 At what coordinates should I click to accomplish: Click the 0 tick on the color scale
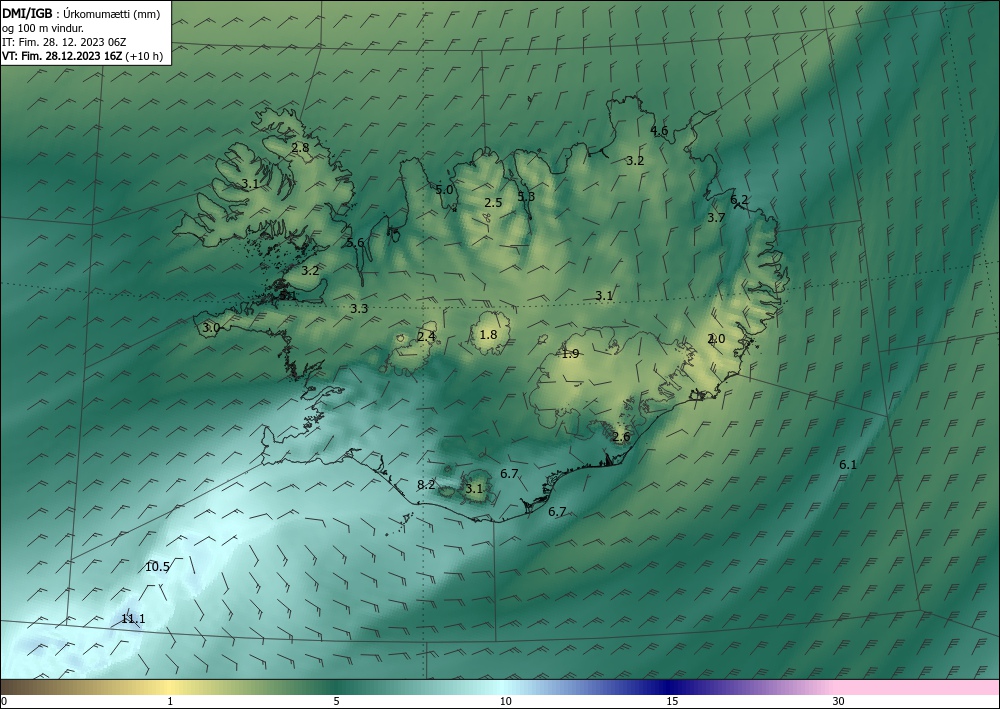pos(4,701)
